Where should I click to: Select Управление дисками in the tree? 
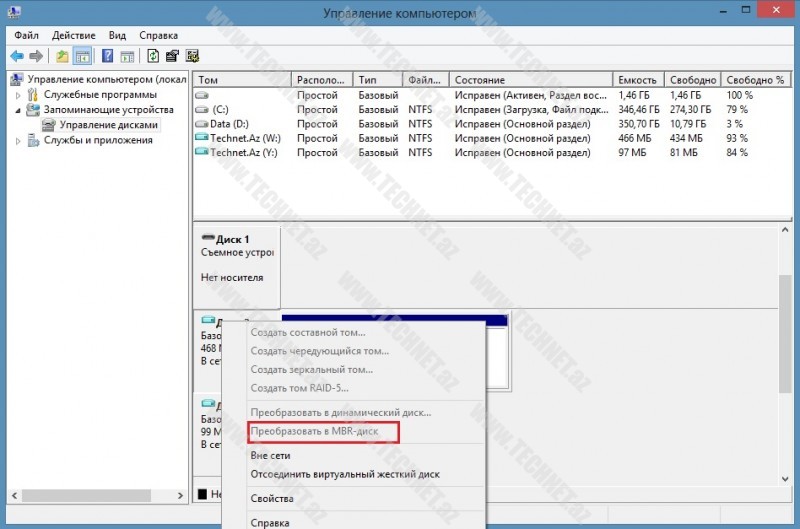pyautogui.click(x=108, y=125)
